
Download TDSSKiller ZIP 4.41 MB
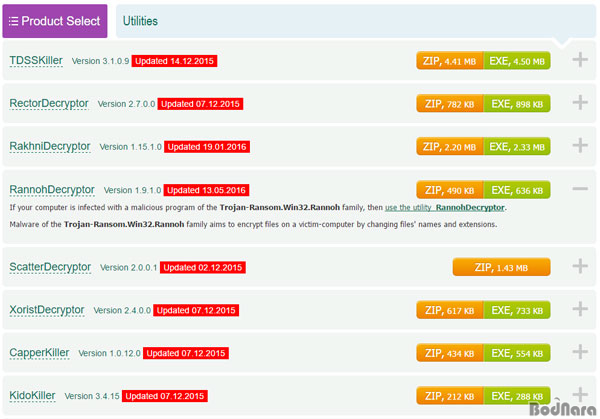tap(450, 61)
